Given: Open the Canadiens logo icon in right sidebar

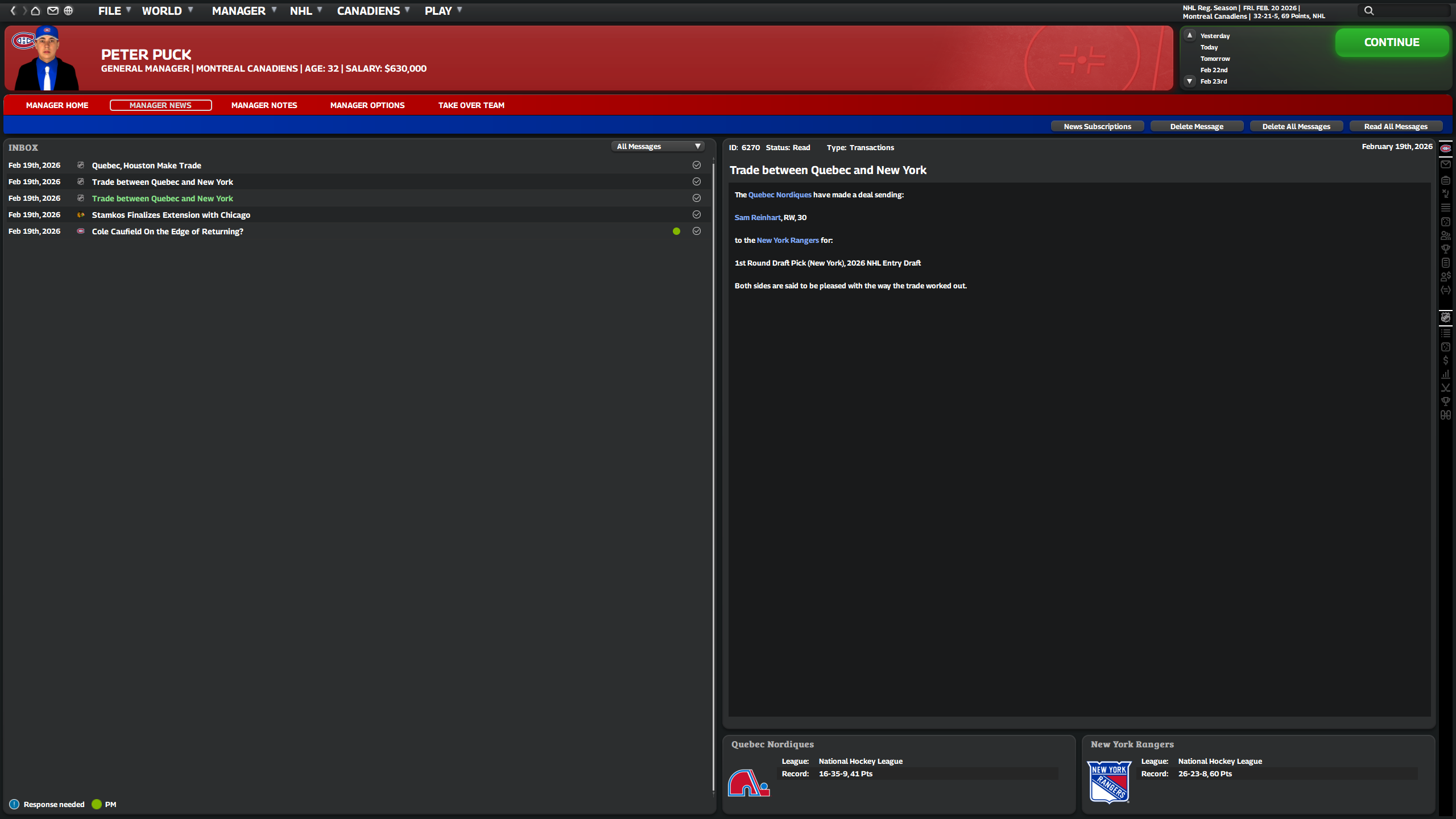Looking at the screenshot, I should click(1445, 148).
